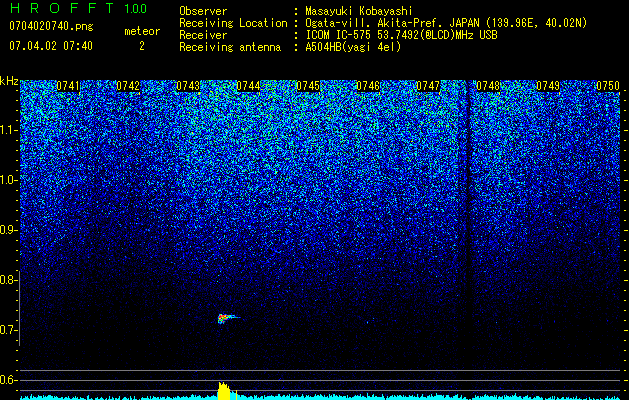Screen dimensions: 629x400
Task: Select the Ogata-vill. Akita-Pref. JAPAN location text
Action: point(446,23)
